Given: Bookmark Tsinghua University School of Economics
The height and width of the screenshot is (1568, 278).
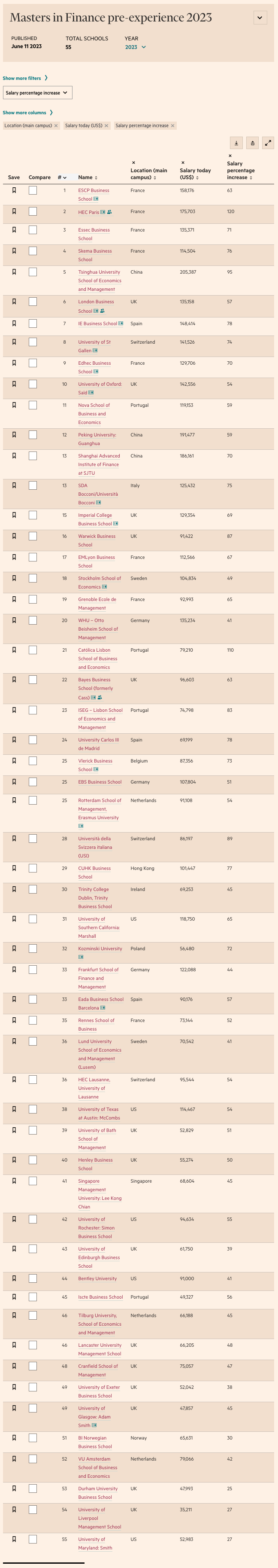Looking at the screenshot, I should [x=14, y=272].
